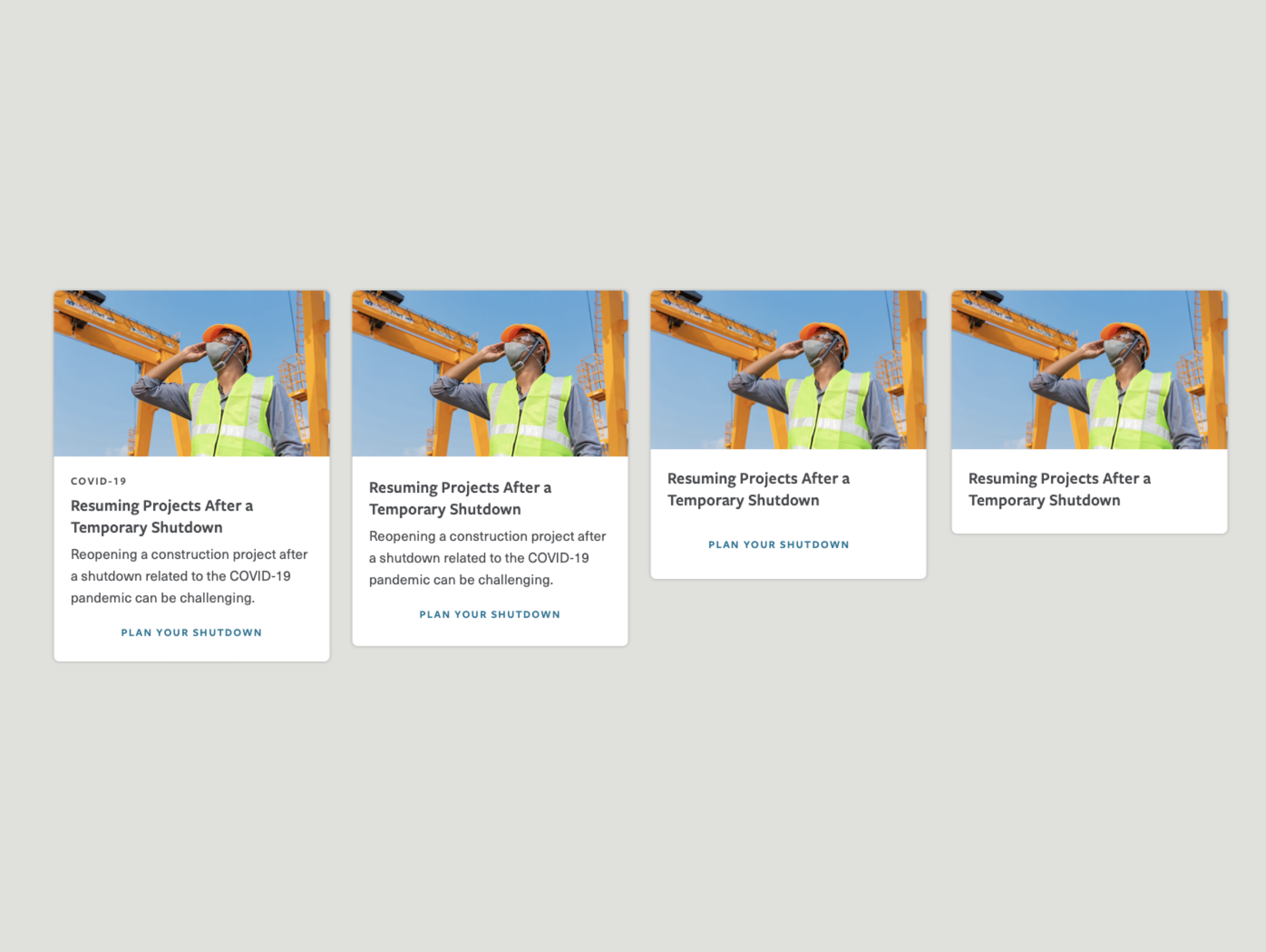
Task: Click Plan Your Shutdown on the first card
Action: coord(191,632)
